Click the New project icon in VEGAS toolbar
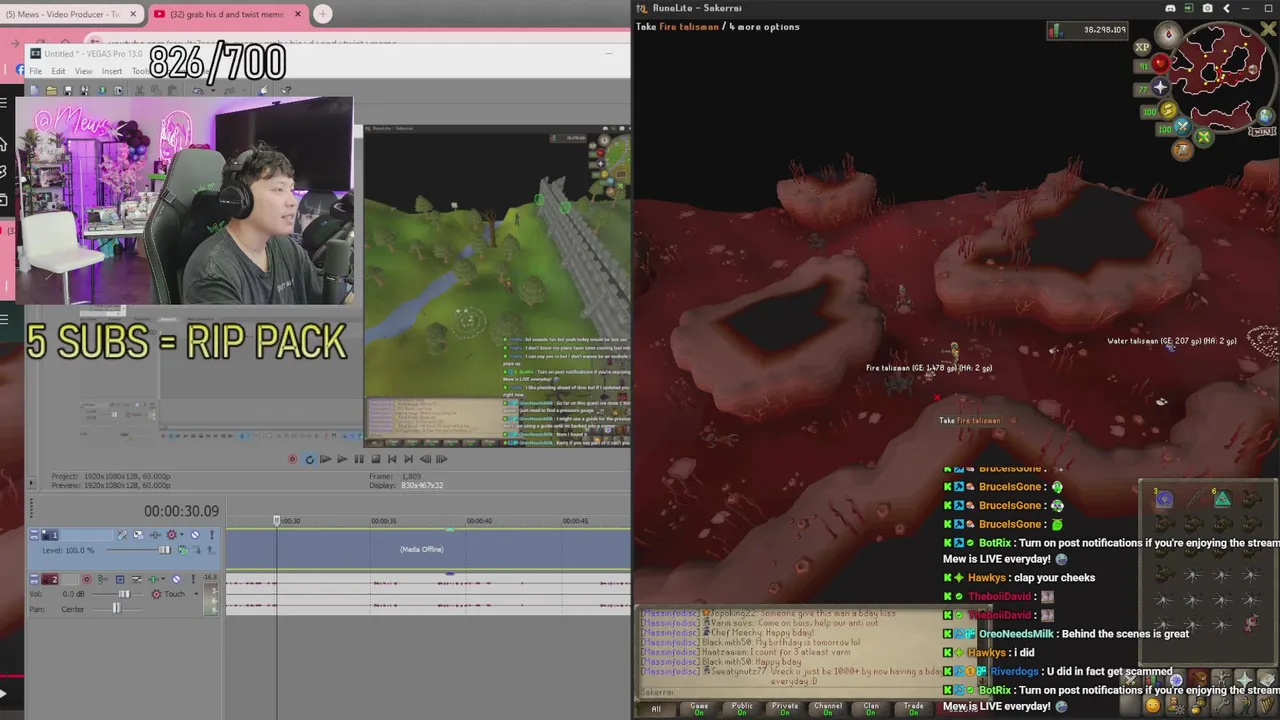The image size is (1280, 720). 36,90
